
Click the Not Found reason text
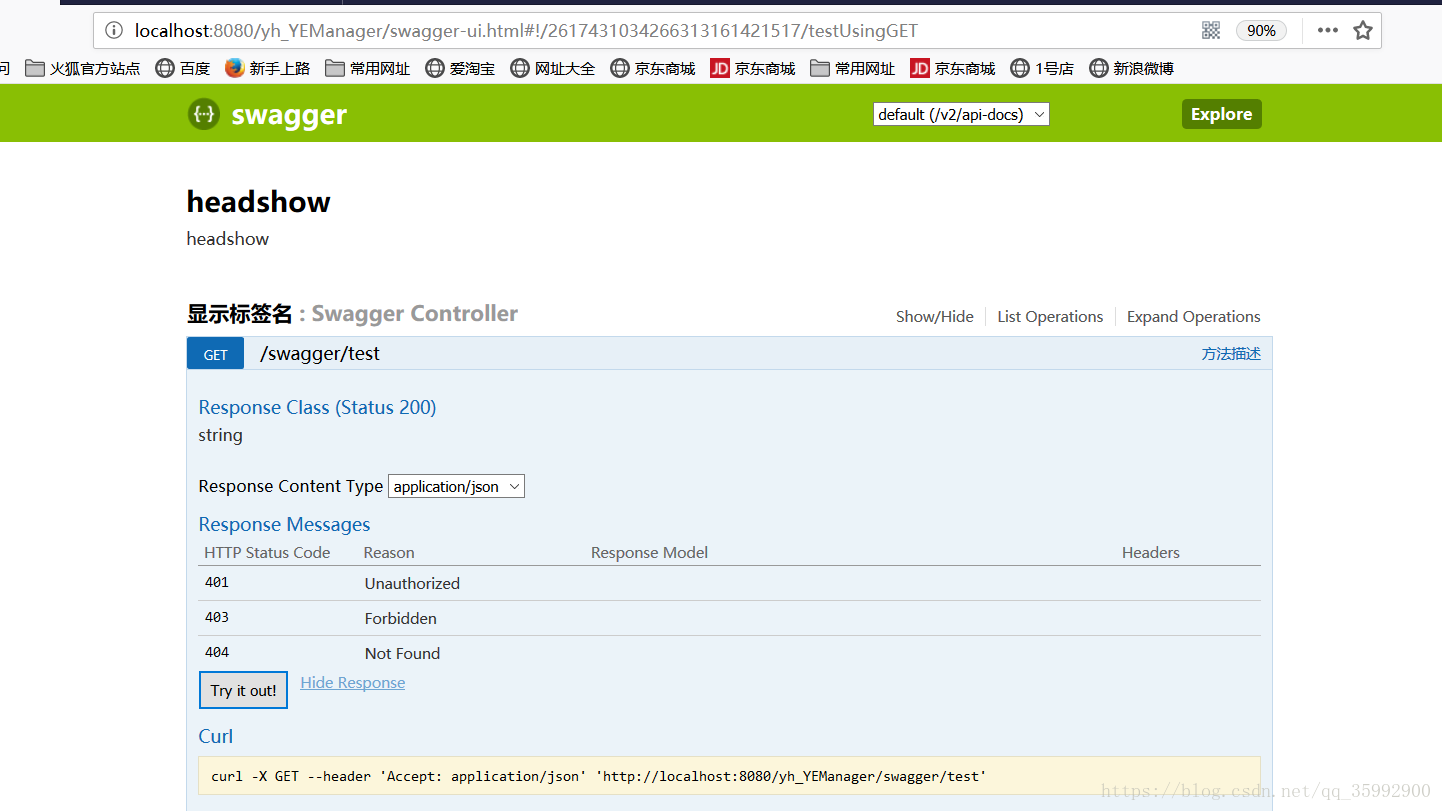402,653
